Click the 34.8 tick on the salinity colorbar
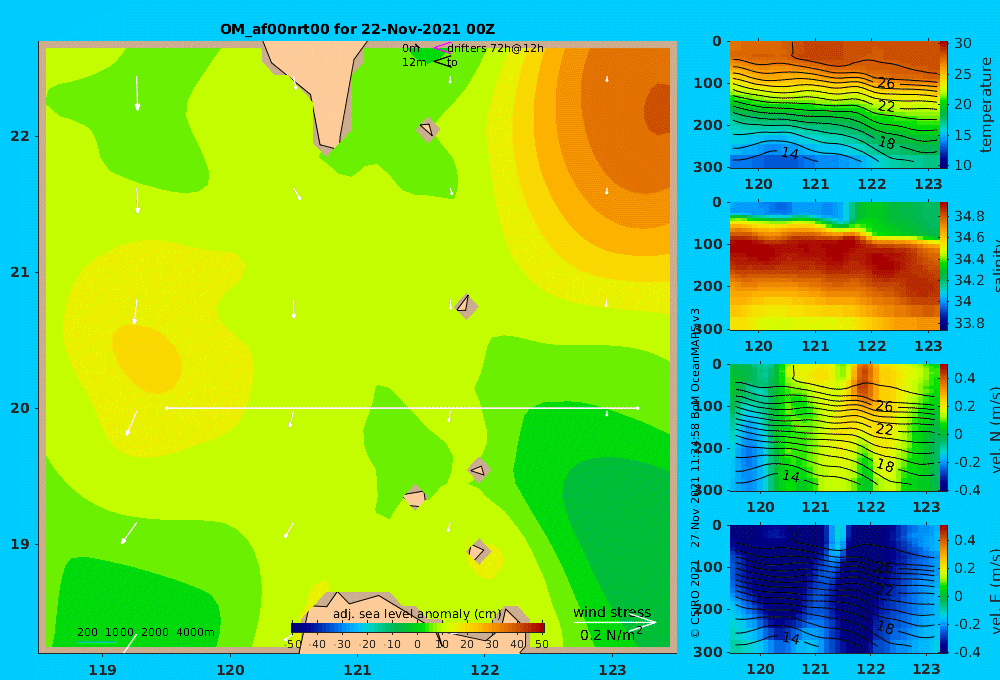Image resolution: width=1000 pixels, height=680 pixels. pyautogui.click(x=969, y=216)
